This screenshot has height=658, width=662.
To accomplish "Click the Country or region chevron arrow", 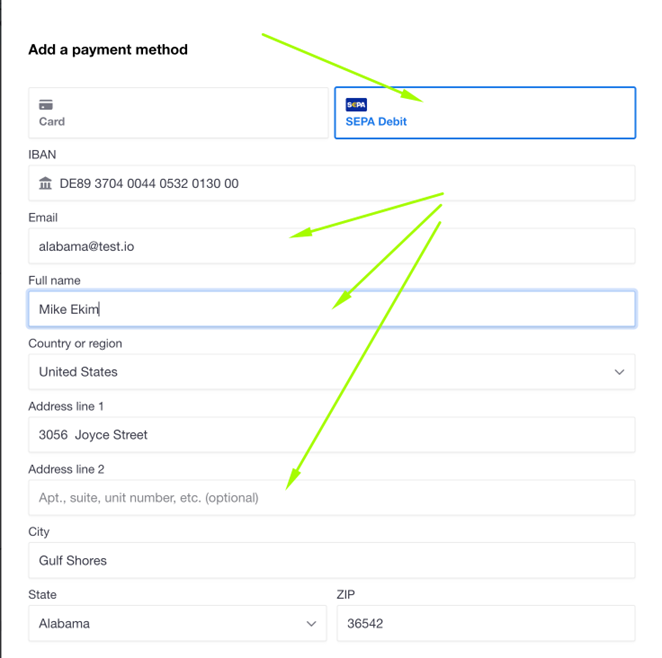I will (x=619, y=372).
